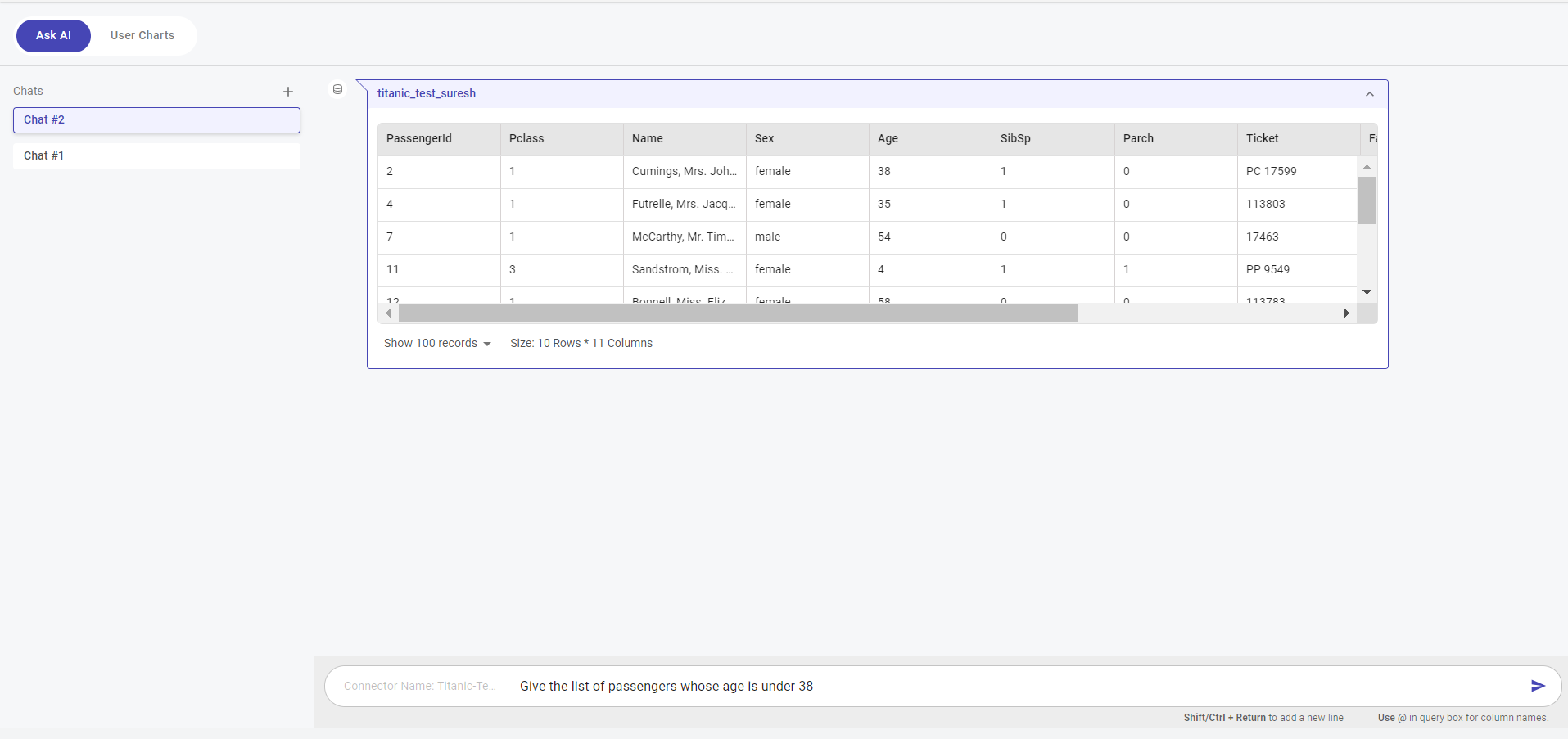Collapse the titanic_test_suresh panel

1369,94
